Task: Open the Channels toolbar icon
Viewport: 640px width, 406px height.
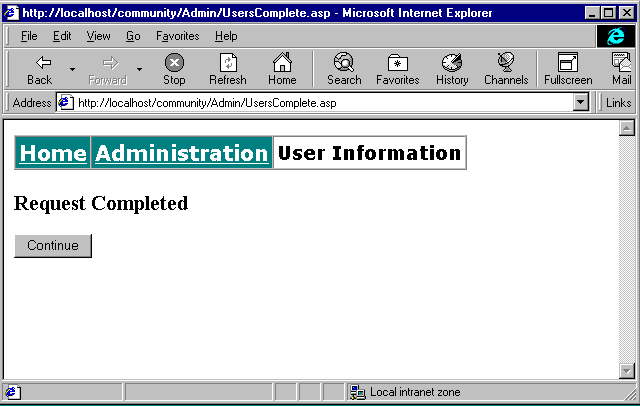Action: [506, 63]
